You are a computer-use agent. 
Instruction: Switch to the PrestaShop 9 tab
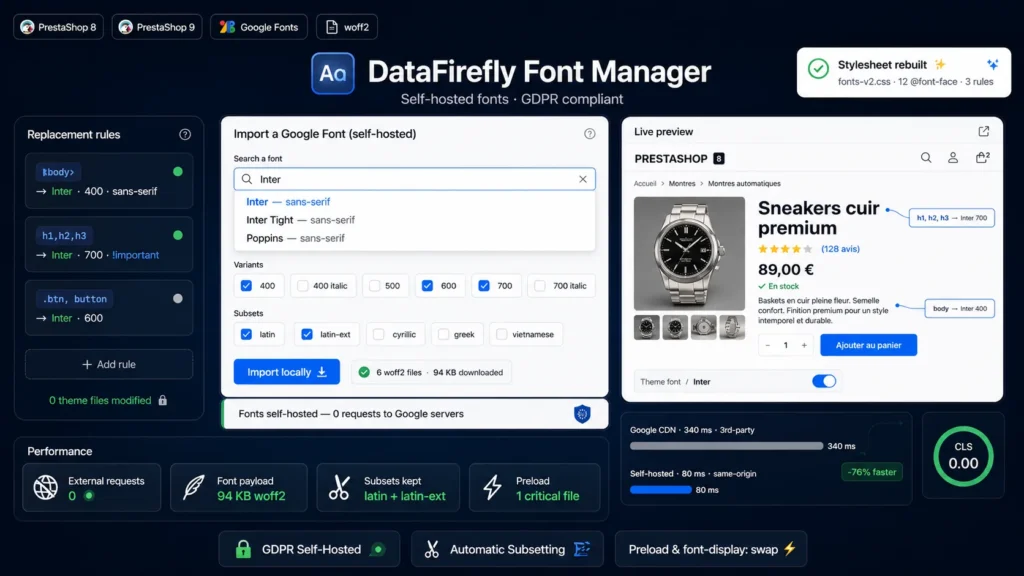pos(157,27)
